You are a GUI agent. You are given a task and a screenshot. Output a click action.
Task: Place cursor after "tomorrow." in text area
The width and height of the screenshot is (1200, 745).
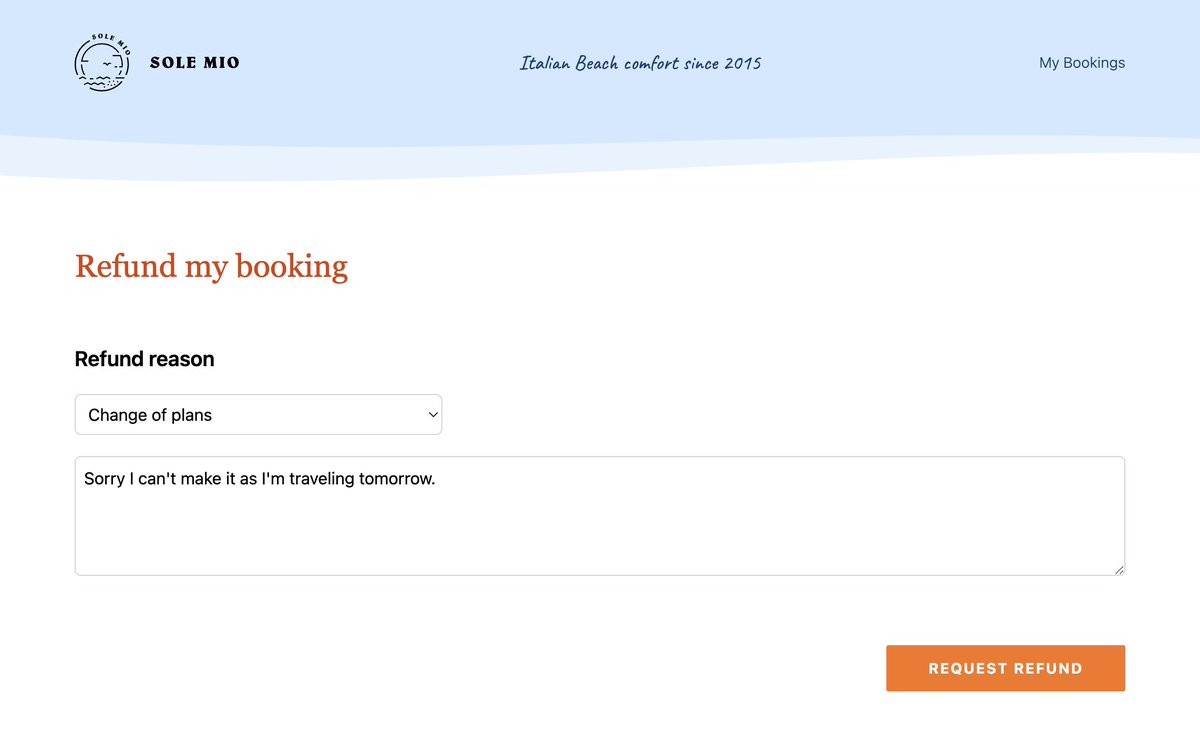coord(437,479)
